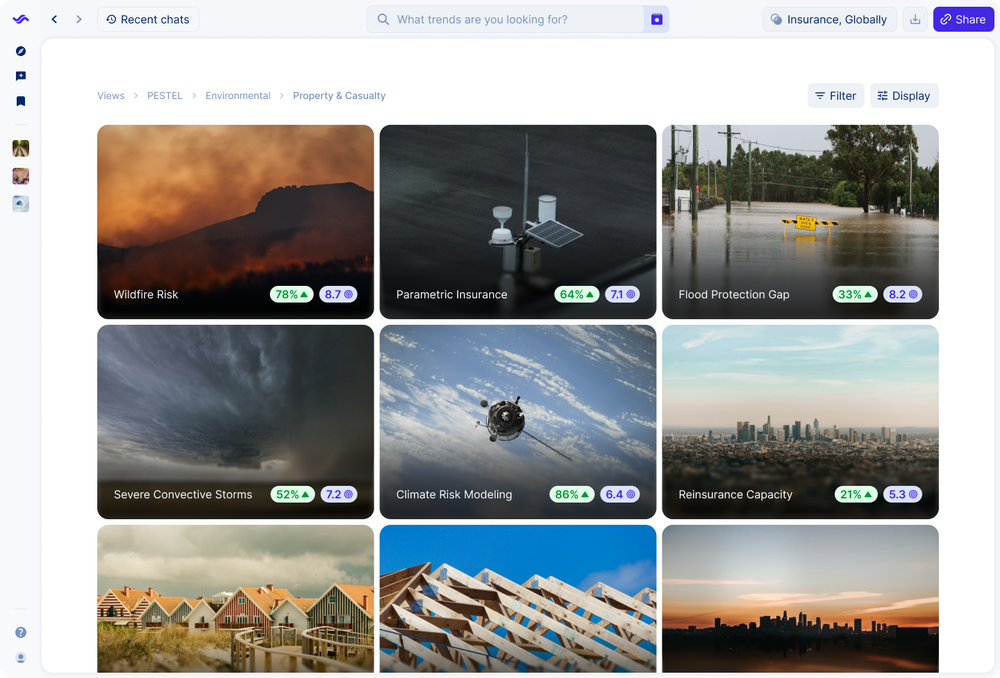Select Property & Casualty in the breadcrumb
Screen dimensions: 1000x678
(x=339, y=96)
